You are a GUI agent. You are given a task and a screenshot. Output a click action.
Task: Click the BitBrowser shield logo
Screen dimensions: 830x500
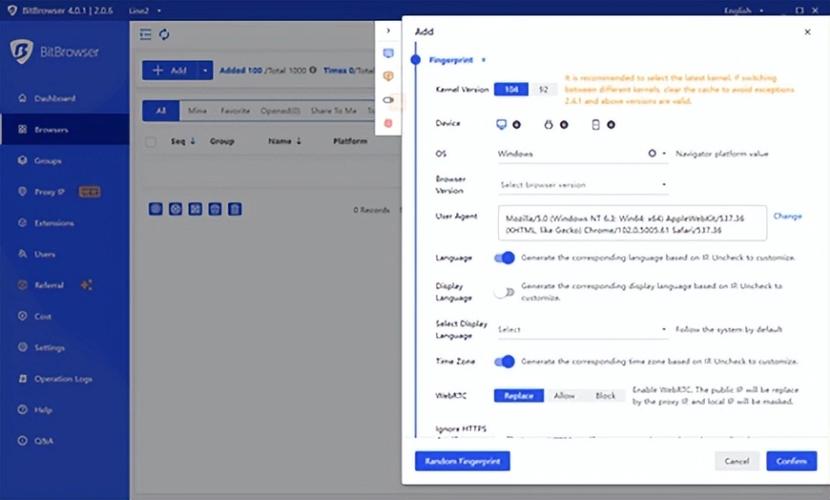(x=21, y=51)
